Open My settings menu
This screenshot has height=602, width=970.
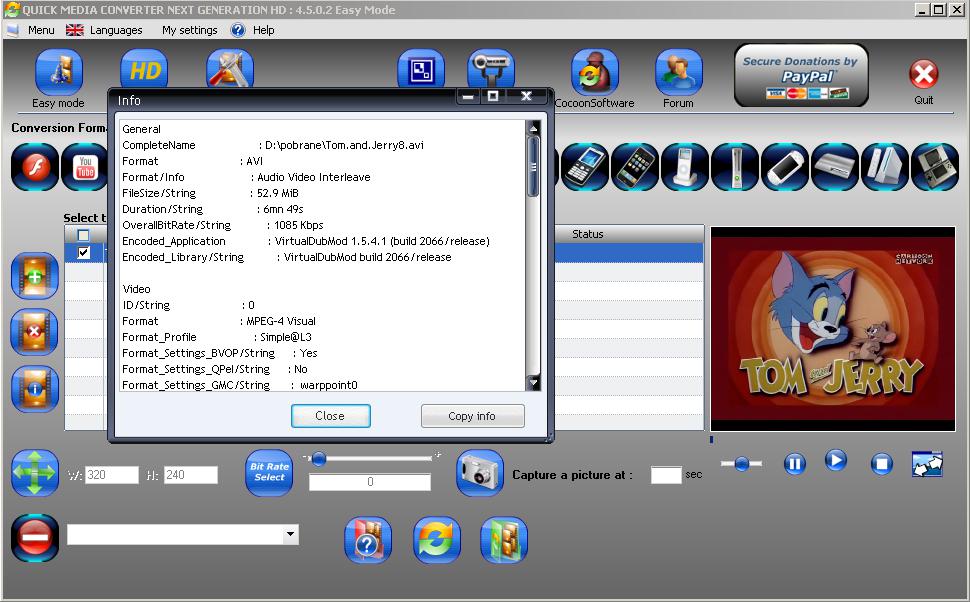189,30
